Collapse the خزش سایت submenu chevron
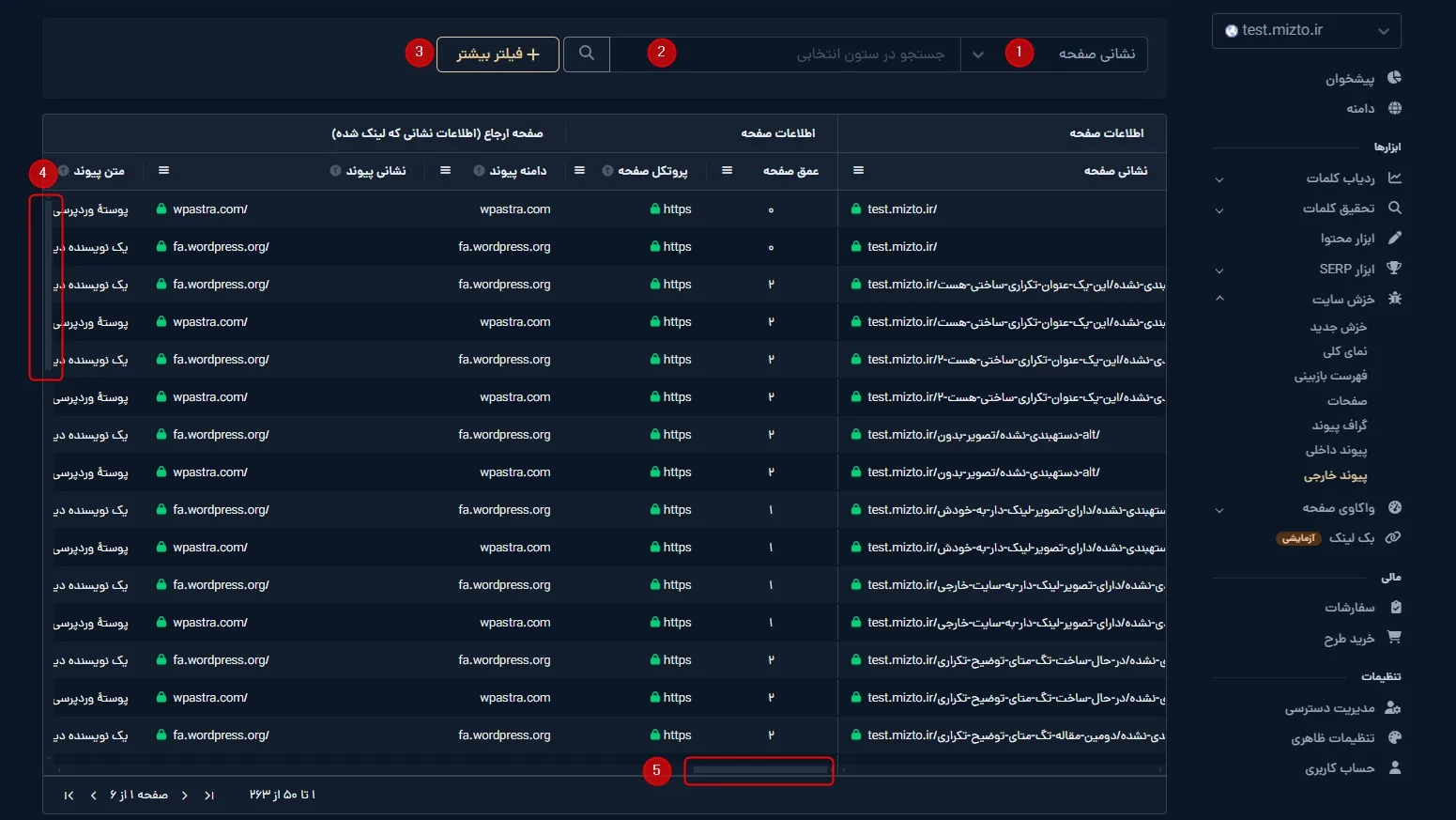1456x820 pixels. (1219, 299)
